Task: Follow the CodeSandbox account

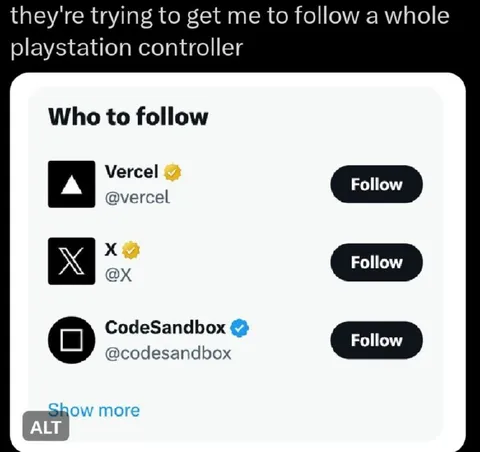Action: [x=376, y=340]
